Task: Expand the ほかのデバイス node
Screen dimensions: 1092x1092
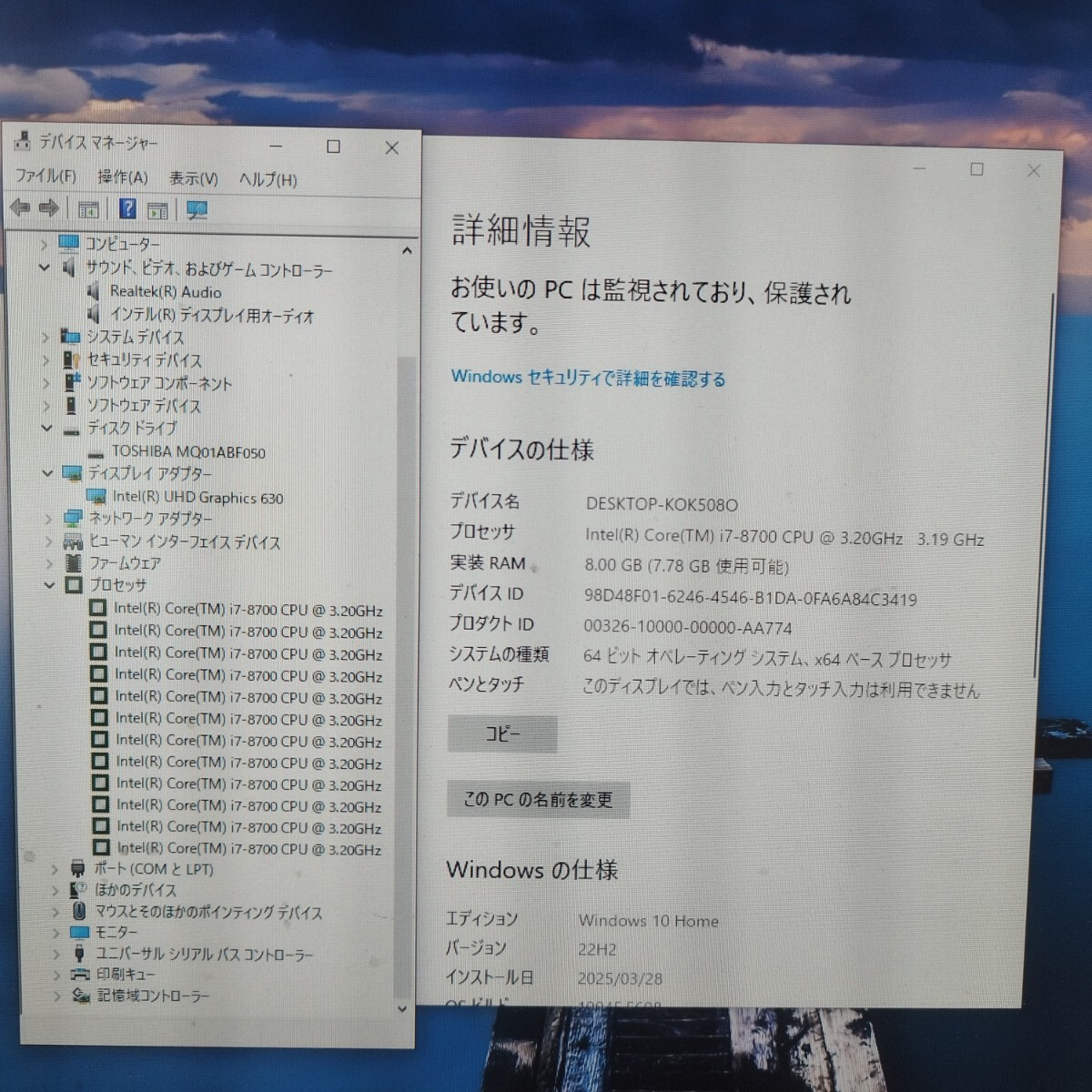Action: 55,890
